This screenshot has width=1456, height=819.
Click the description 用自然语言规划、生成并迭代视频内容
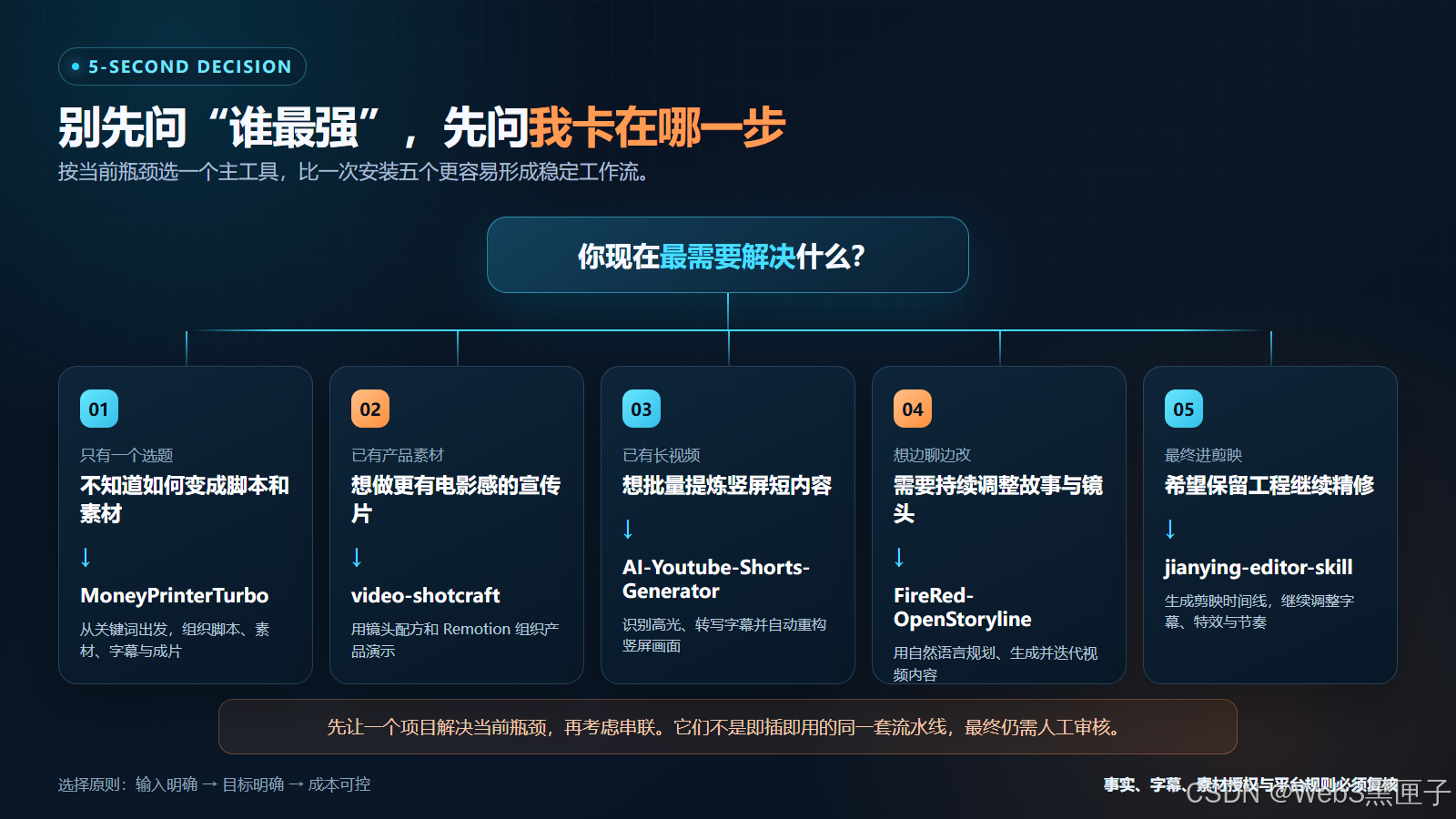(x=996, y=663)
